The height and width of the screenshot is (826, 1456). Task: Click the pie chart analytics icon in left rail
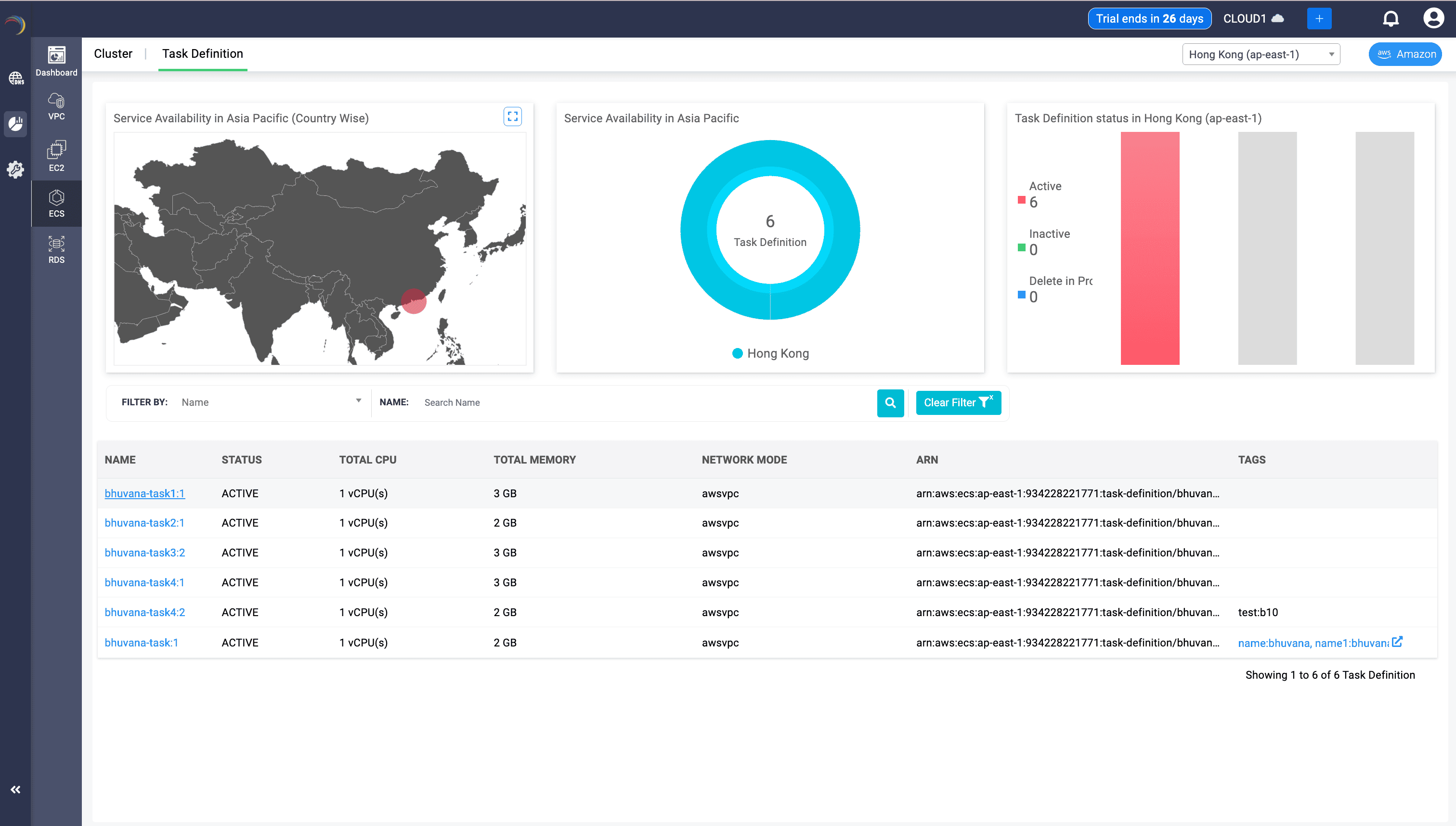click(x=15, y=124)
